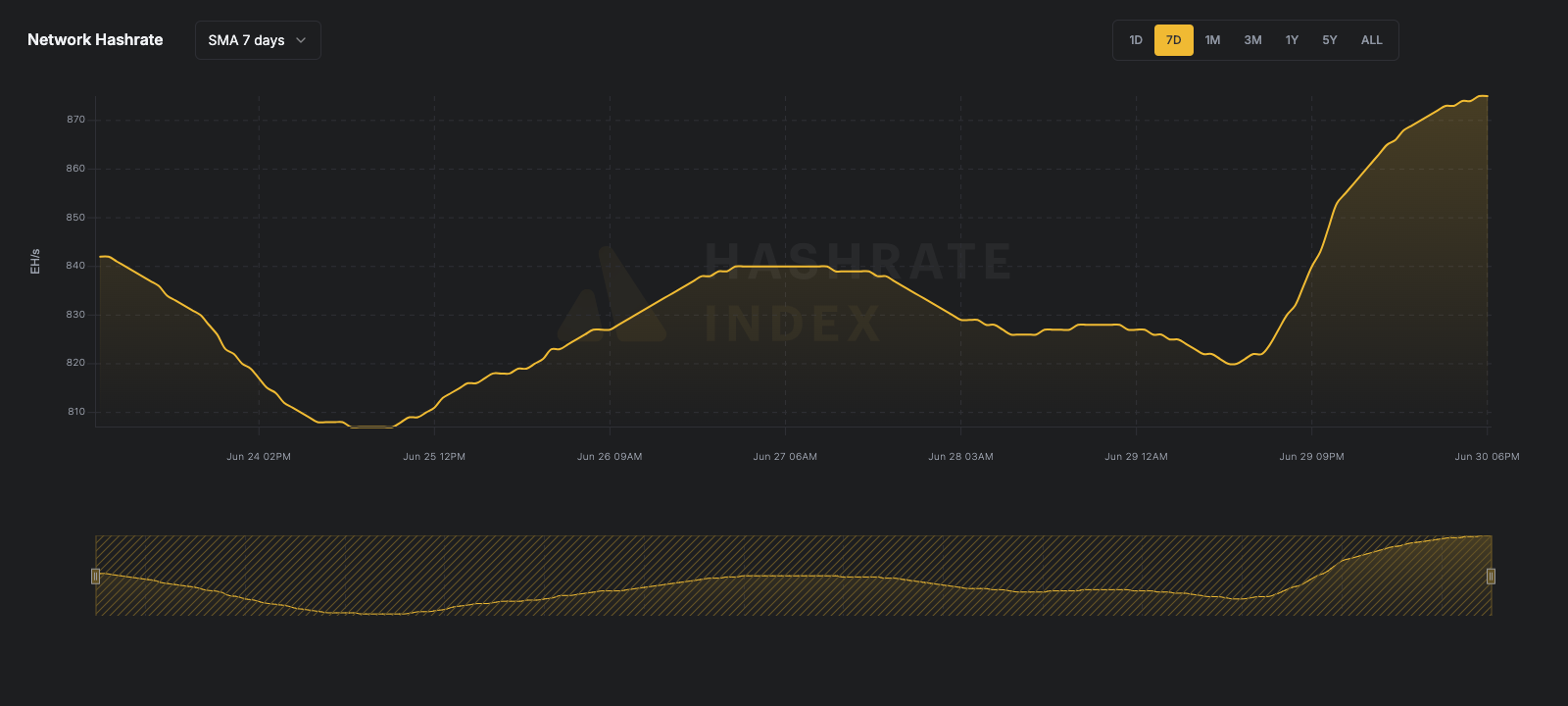The height and width of the screenshot is (706, 1568).
Task: Click the Jun 26 09AM axis label
Action: (x=610, y=457)
